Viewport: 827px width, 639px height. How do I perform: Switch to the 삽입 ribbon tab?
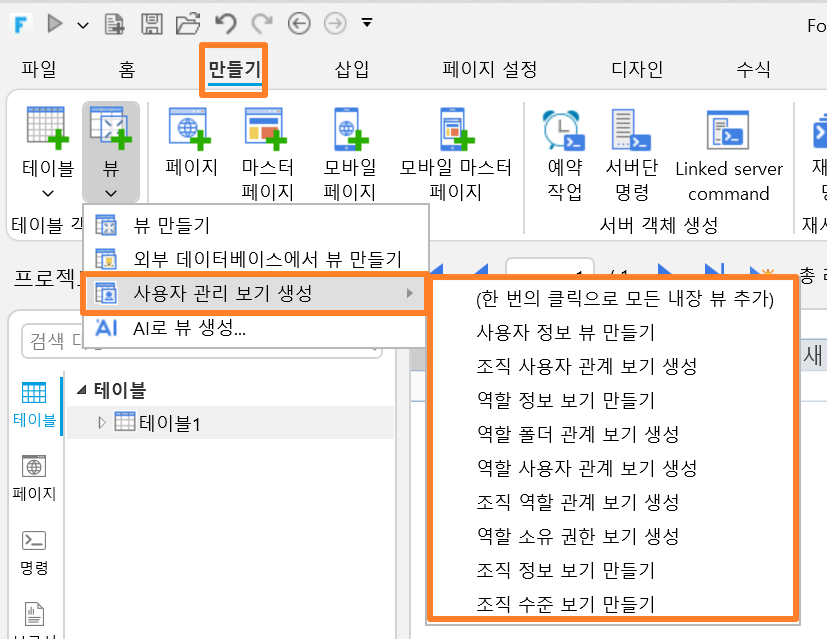(352, 70)
